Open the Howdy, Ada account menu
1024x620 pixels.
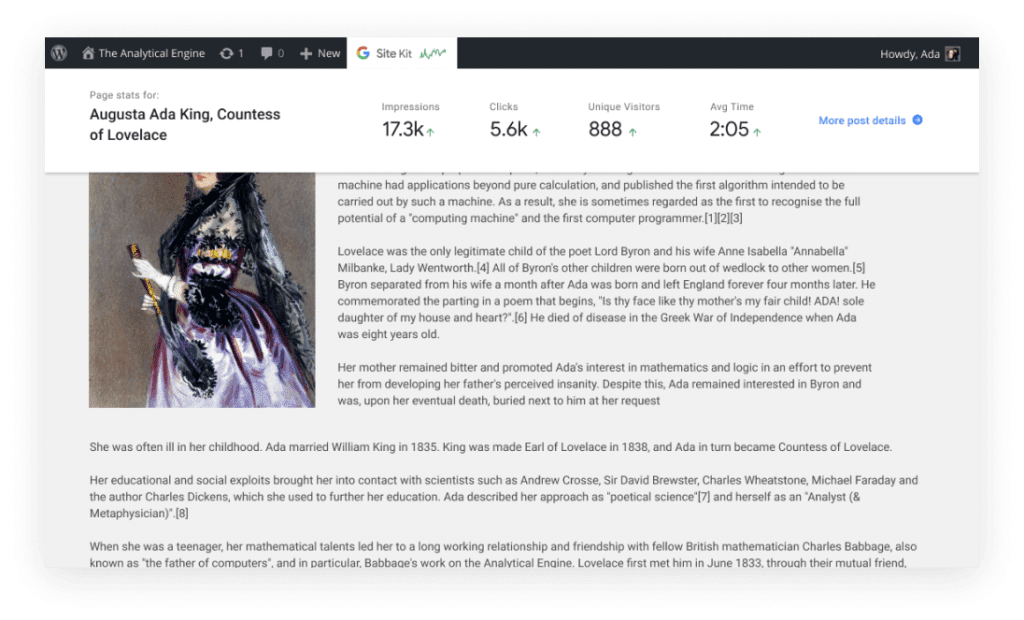point(910,54)
